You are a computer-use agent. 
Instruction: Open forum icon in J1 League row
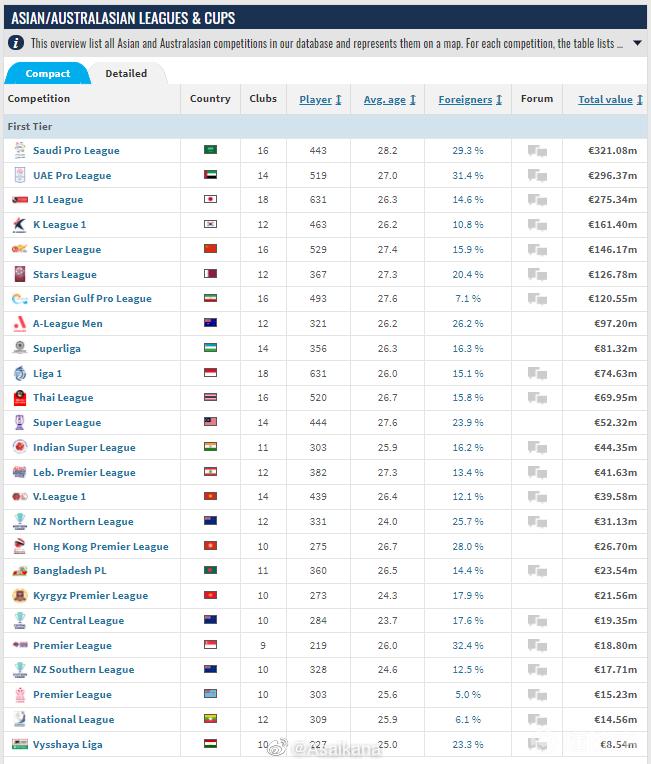(537, 200)
